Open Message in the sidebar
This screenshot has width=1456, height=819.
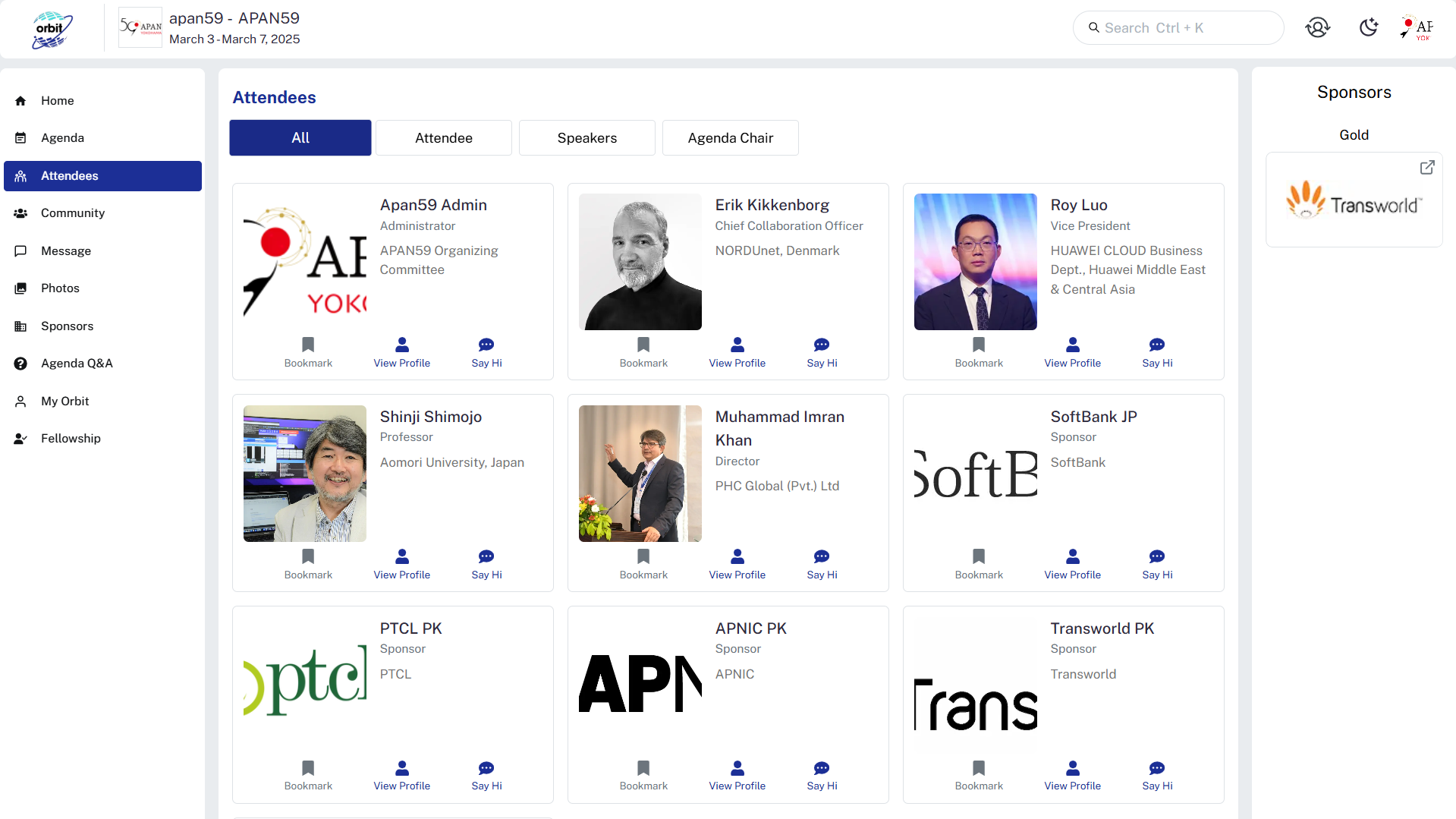(102, 251)
